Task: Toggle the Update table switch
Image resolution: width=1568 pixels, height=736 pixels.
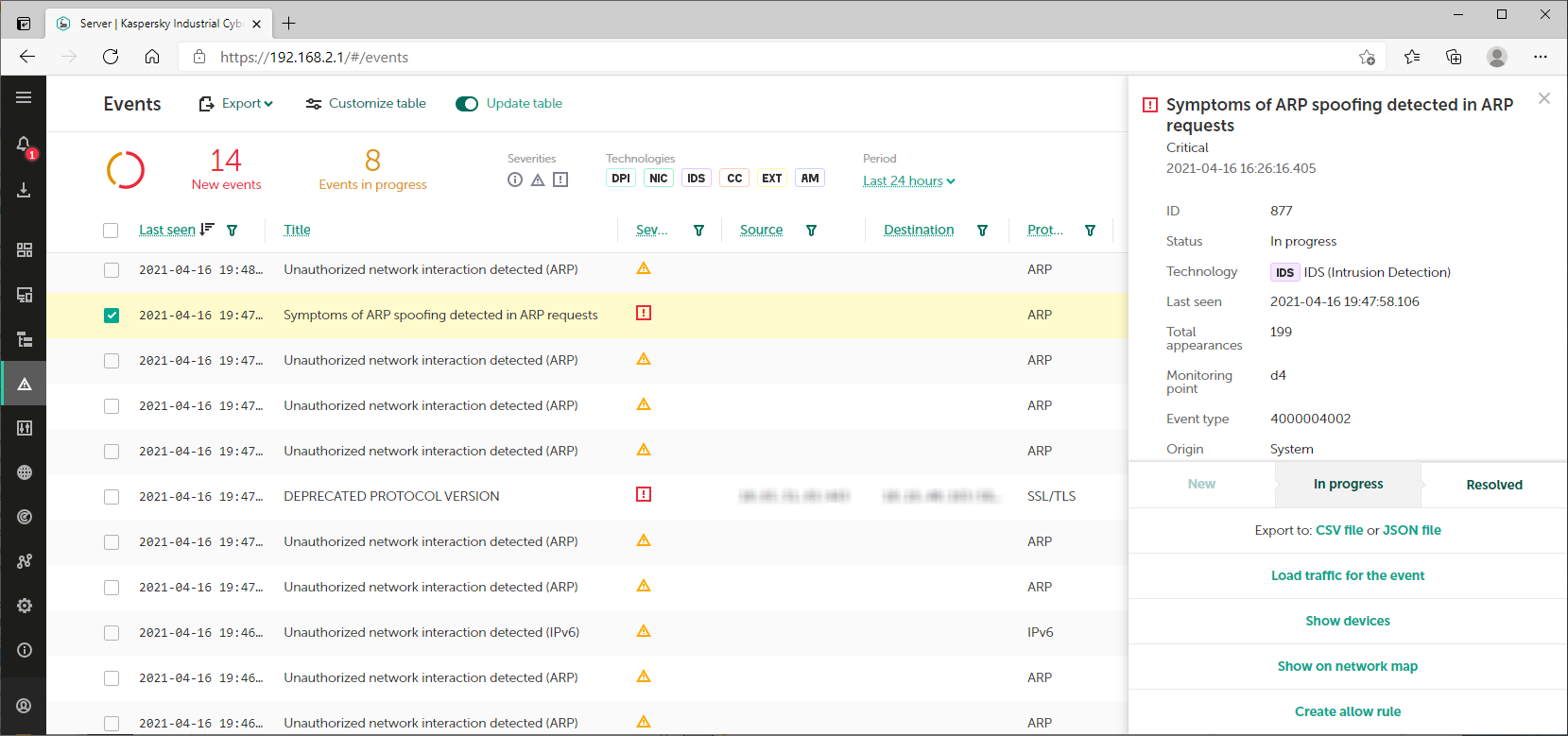Action: pyautogui.click(x=467, y=104)
